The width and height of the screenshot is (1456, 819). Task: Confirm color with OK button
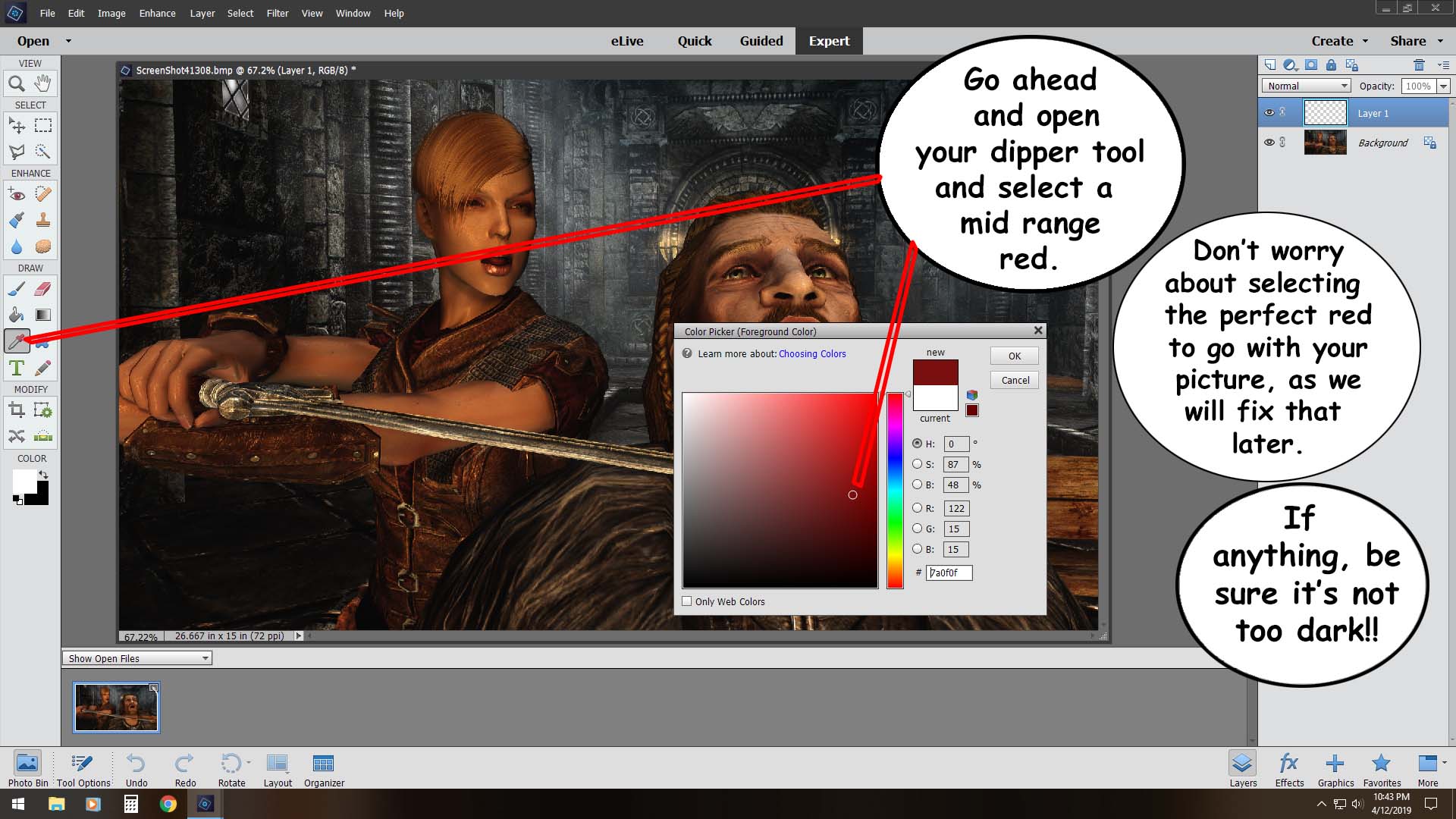pyautogui.click(x=1015, y=356)
